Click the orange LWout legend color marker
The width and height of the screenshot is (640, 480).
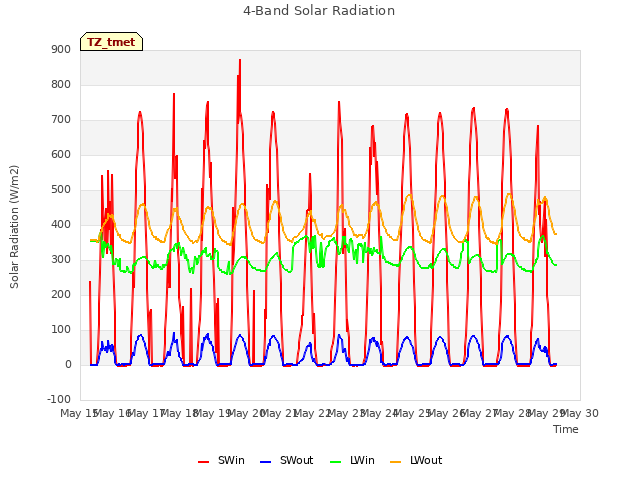[x=396, y=462]
